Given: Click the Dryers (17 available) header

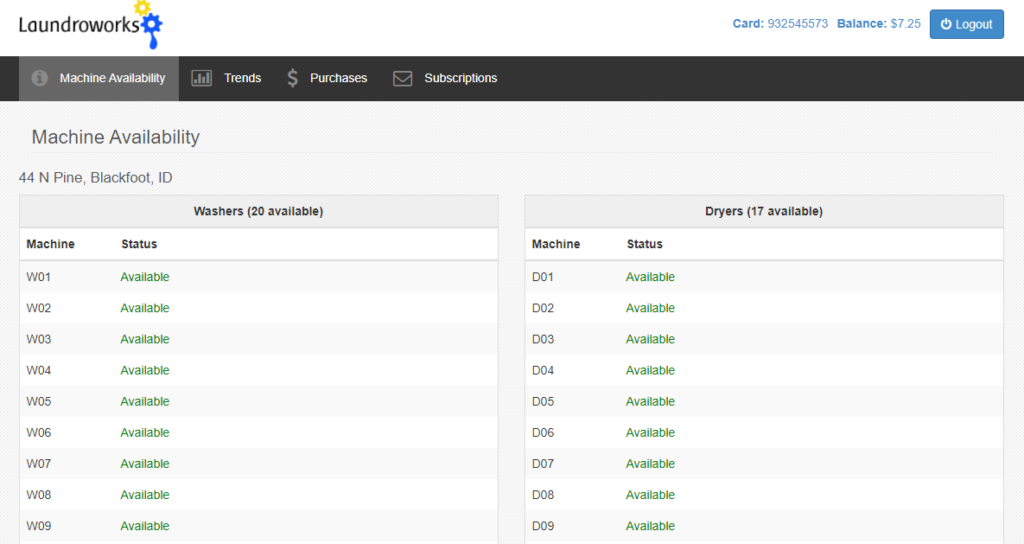Looking at the screenshot, I should (764, 211).
